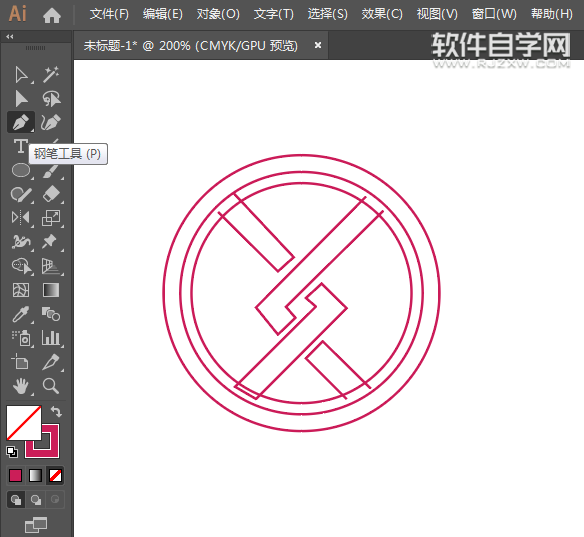Enable Draw Normal mode
This screenshot has height=537, width=584.
(x=16, y=499)
